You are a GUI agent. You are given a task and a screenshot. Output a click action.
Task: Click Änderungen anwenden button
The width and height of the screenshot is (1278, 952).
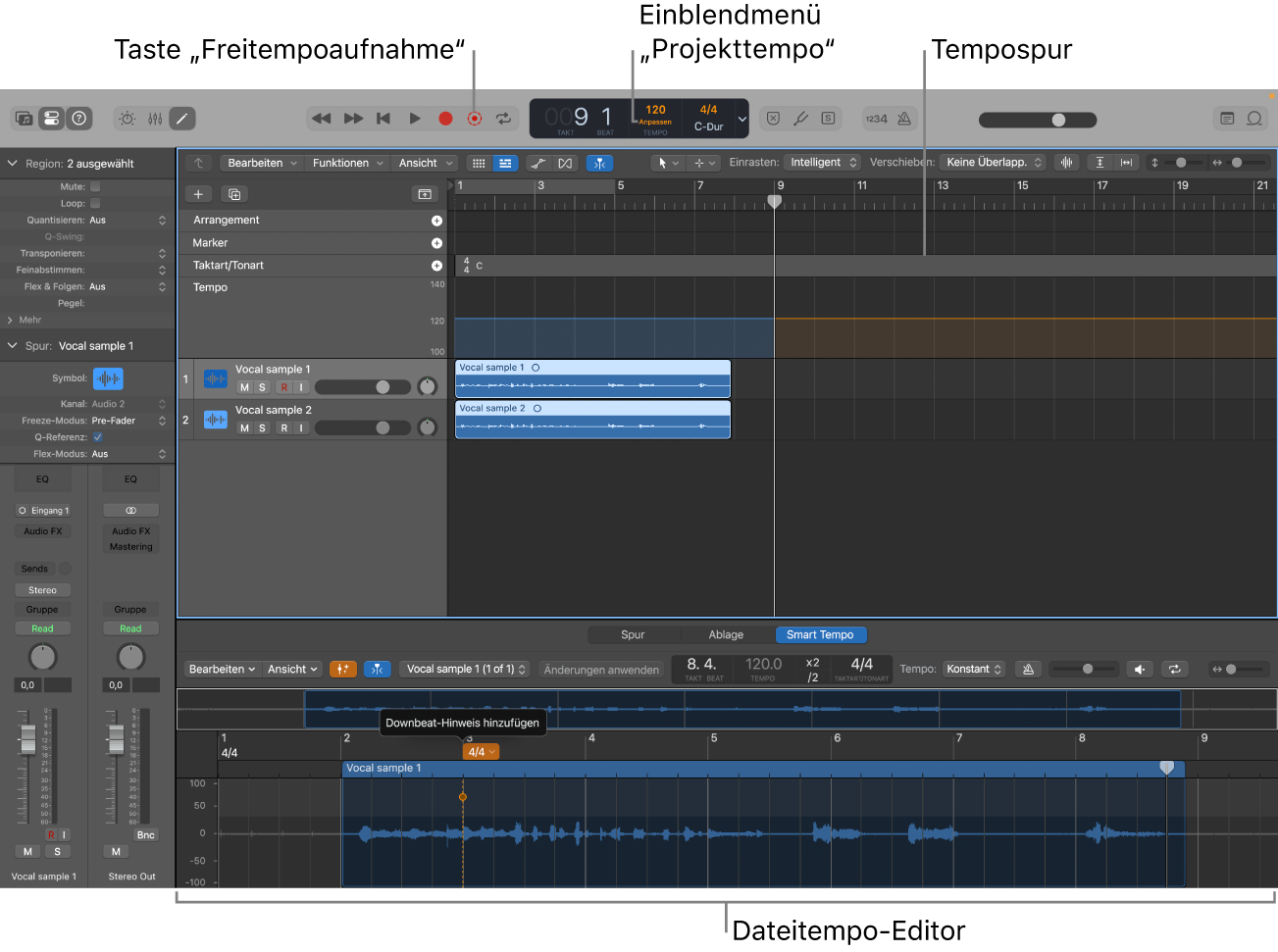pos(601,670)
